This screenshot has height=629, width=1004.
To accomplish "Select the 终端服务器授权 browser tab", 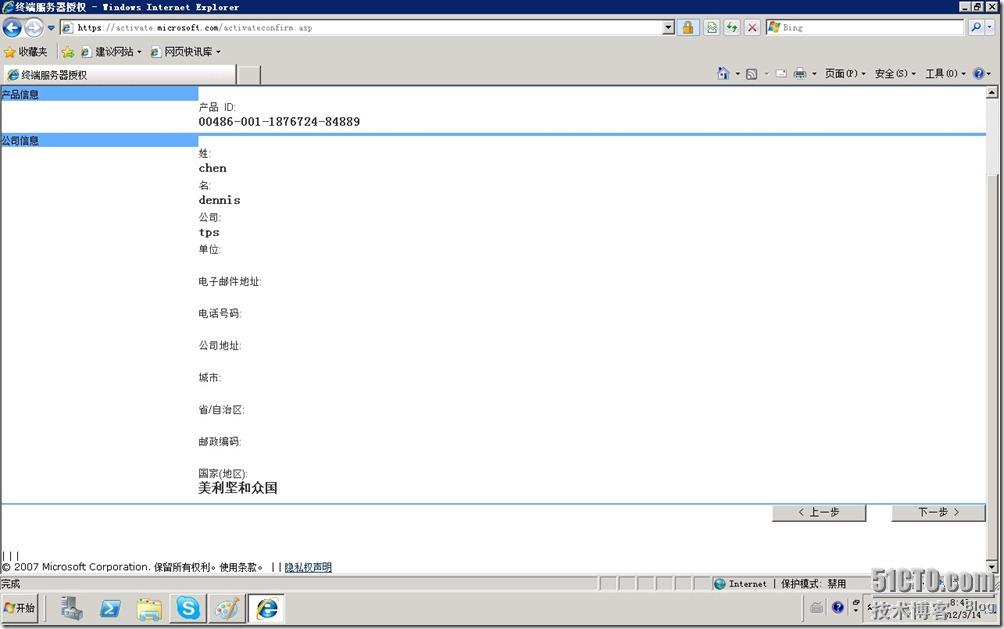I will click(x=120, y=75).
